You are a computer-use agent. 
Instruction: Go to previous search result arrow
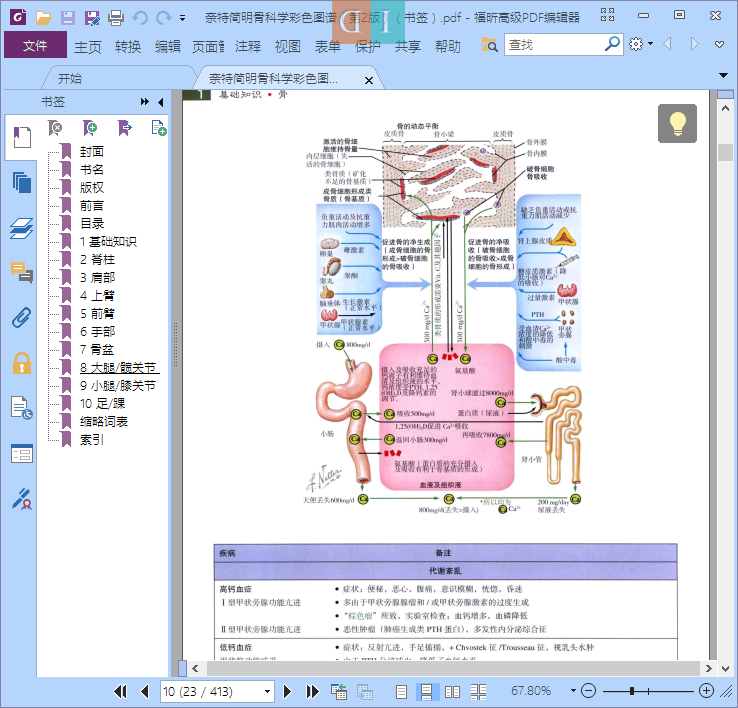point(667,44)
